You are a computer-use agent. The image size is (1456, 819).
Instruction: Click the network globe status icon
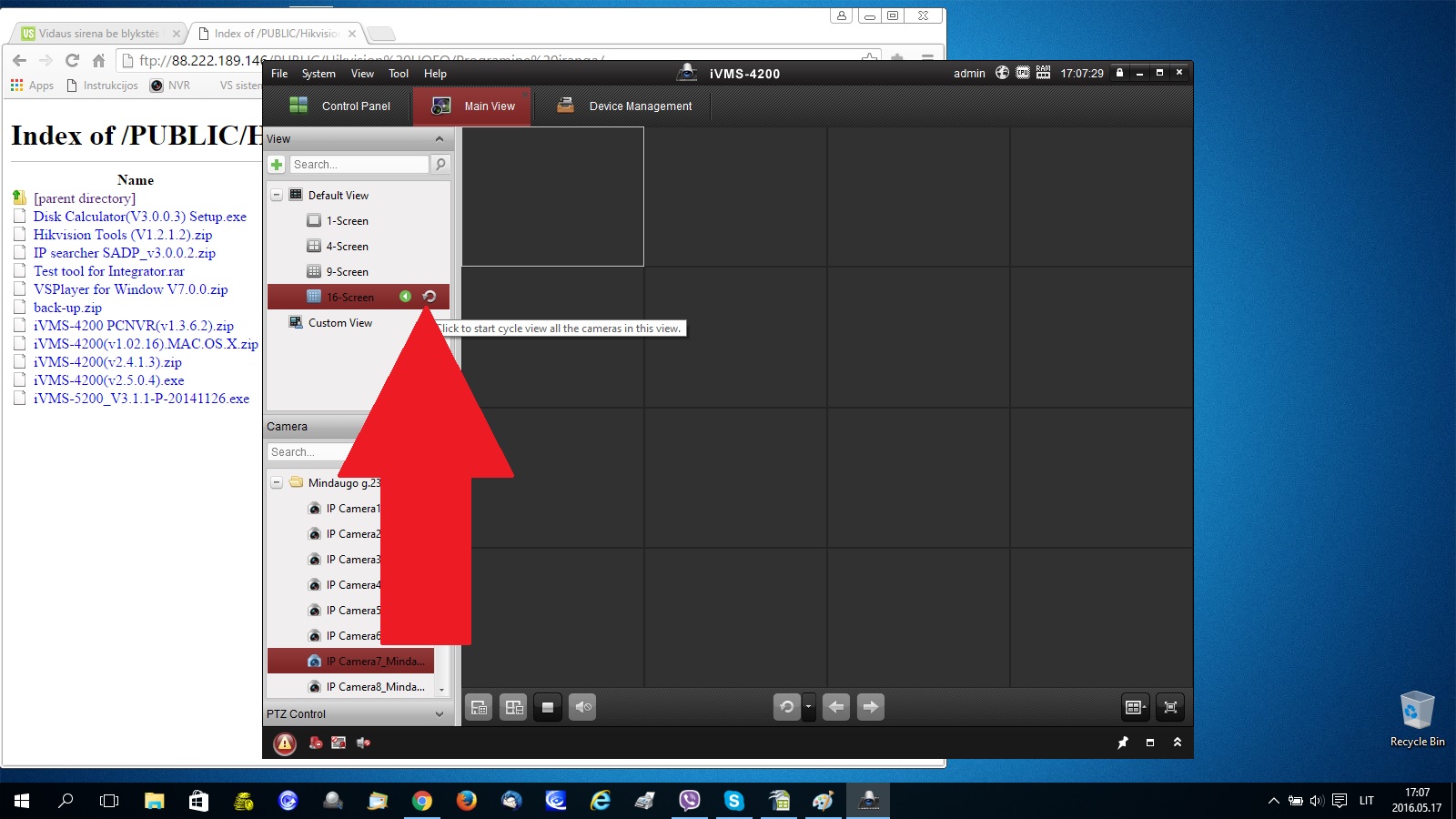pos(1002,73)
